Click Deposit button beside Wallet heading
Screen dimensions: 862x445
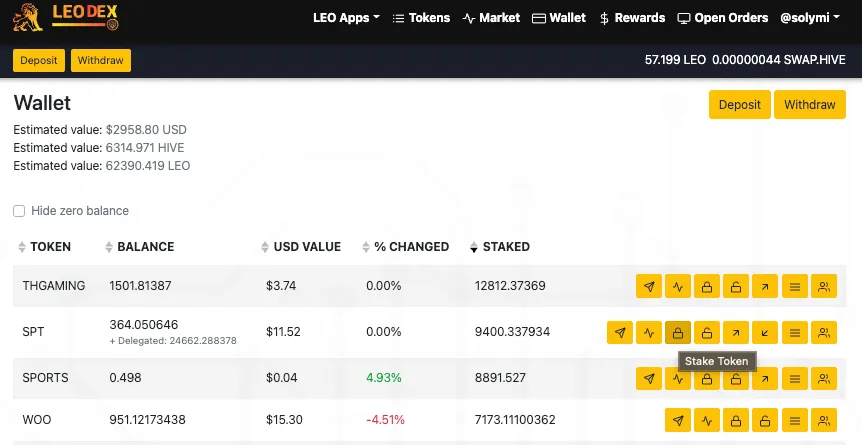tap(739, 105)
